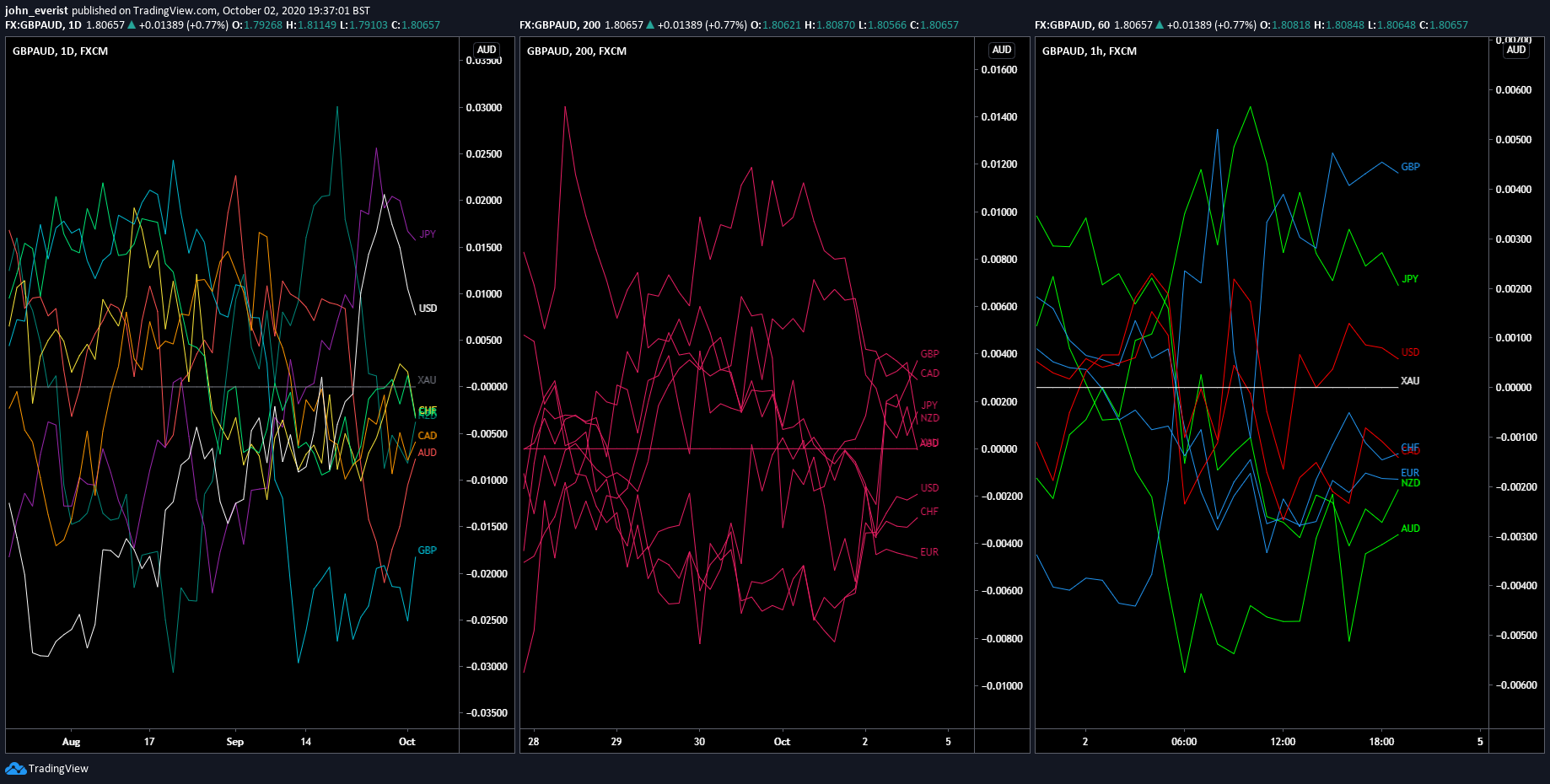The image size is (1550, 784).
Task: Click AUD currency button on 200 chart
Action: [x=1001, y=50]
